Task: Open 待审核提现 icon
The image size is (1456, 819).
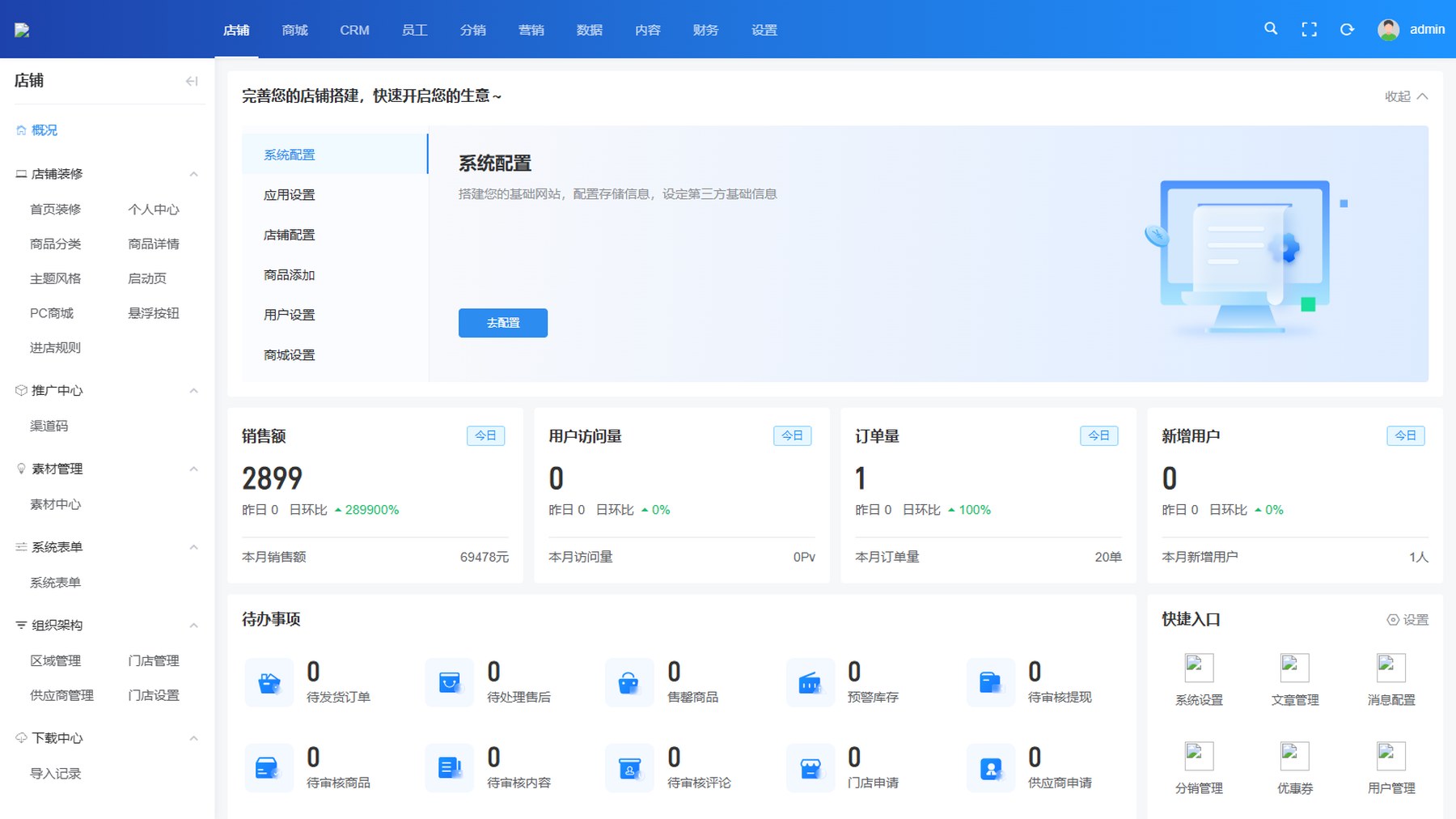Action: tap(990, 683)
